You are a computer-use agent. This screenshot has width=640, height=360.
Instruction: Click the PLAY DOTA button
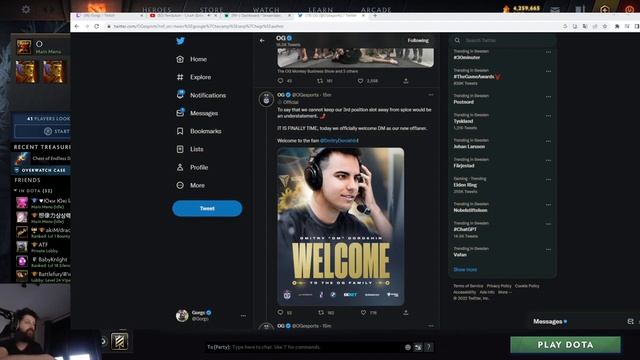coord(565,345)
